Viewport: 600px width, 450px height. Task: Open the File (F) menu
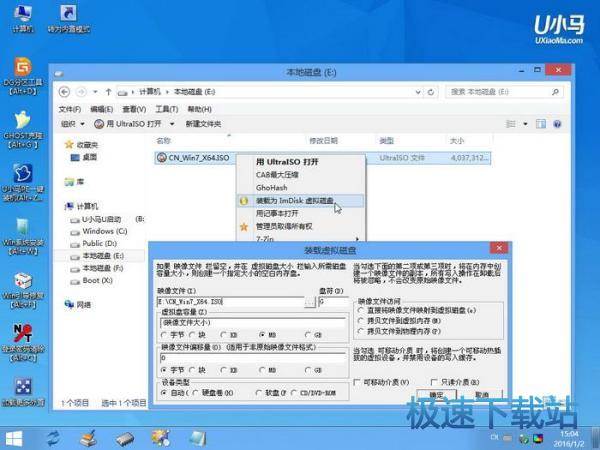70,109
